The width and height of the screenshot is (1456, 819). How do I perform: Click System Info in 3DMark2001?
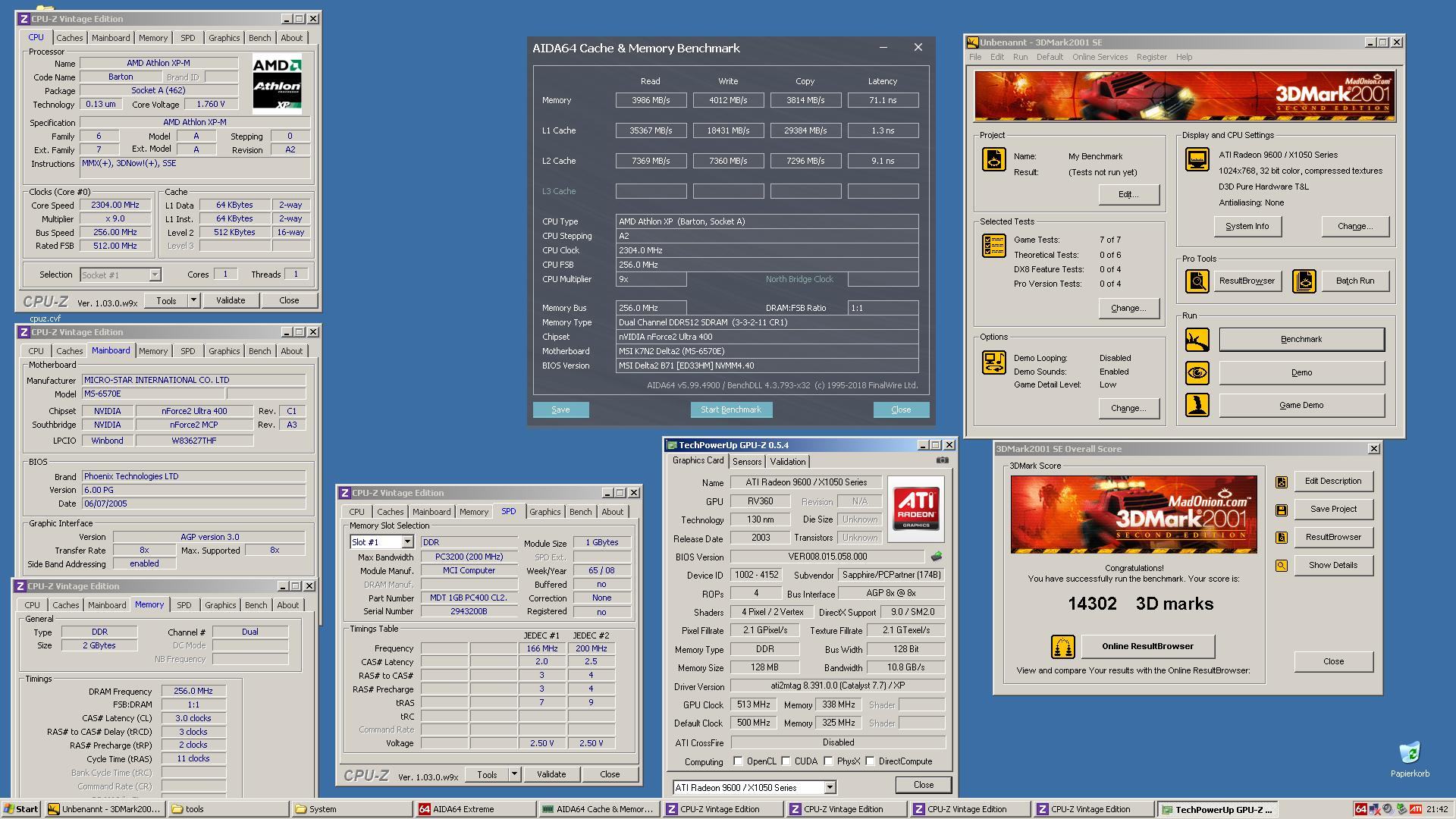pos(1247,227)
